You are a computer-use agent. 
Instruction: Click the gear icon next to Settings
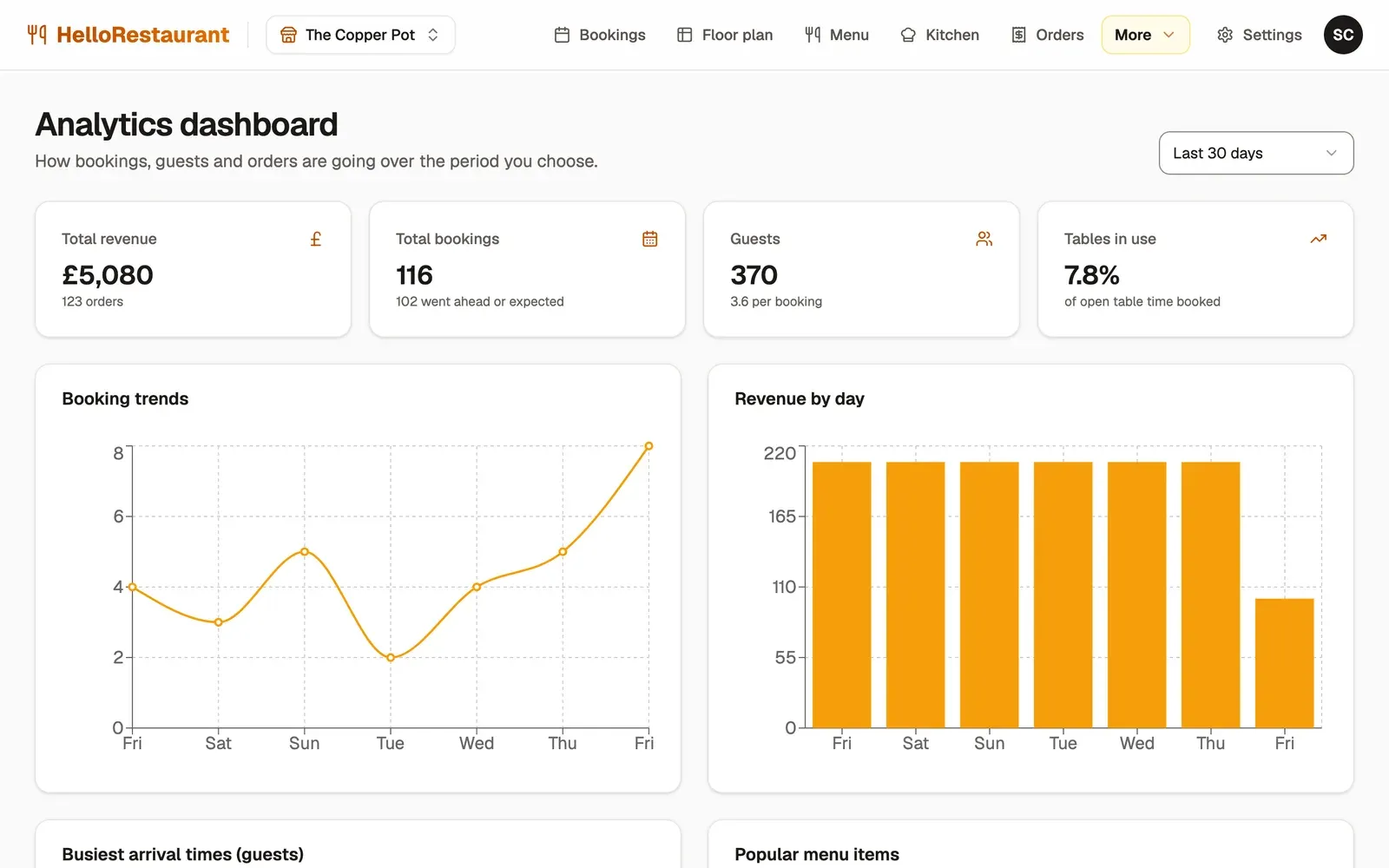coord(1225,35)
